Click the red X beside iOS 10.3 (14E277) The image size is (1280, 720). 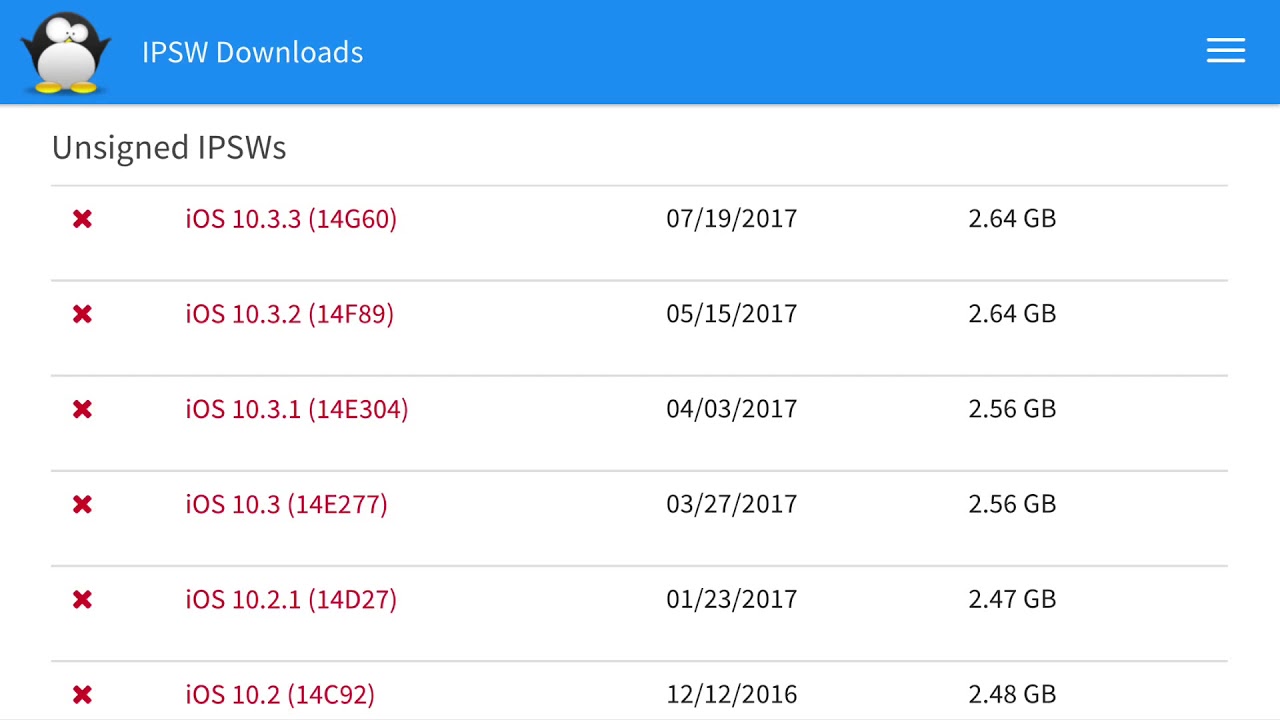(82, 504)
